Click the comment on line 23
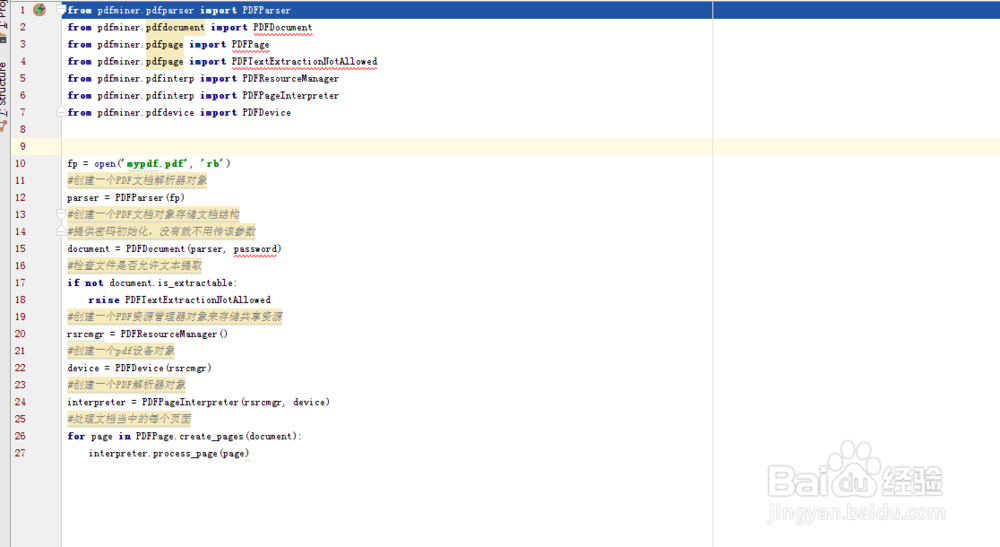 pyautogui.click(x=126, y=385)
